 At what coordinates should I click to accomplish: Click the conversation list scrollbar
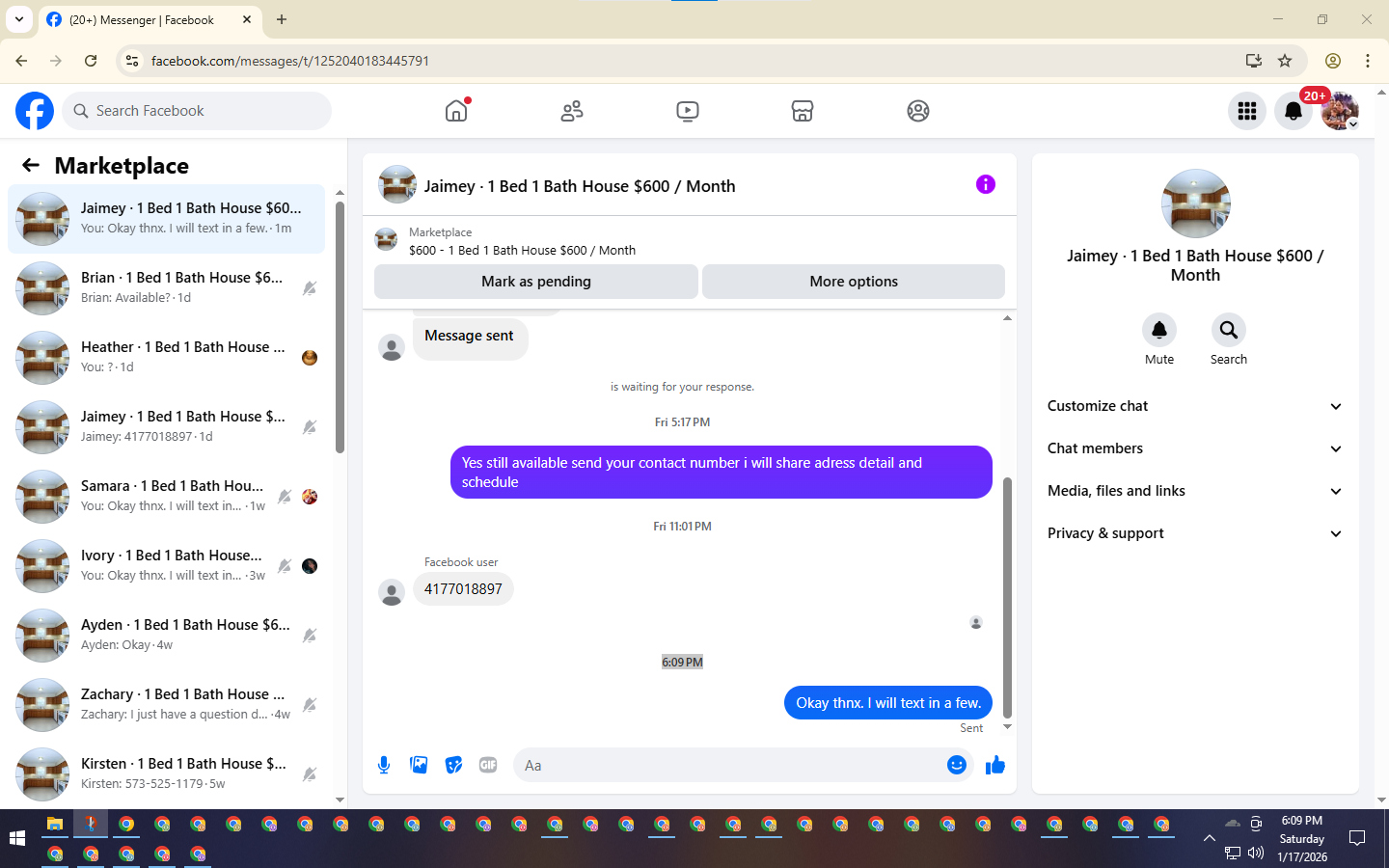pyautogui.click(x=340, y=328)
